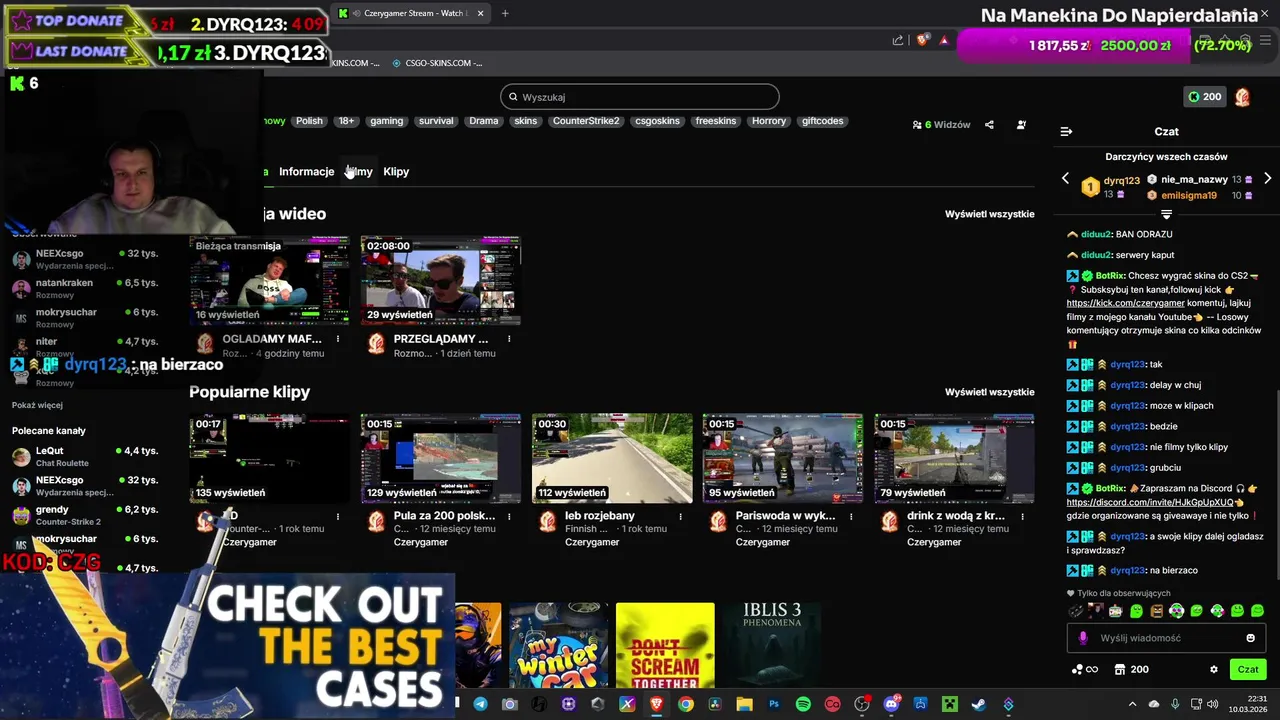Click the my winter car game tile

pyautogui.click(x=558, y=645)
